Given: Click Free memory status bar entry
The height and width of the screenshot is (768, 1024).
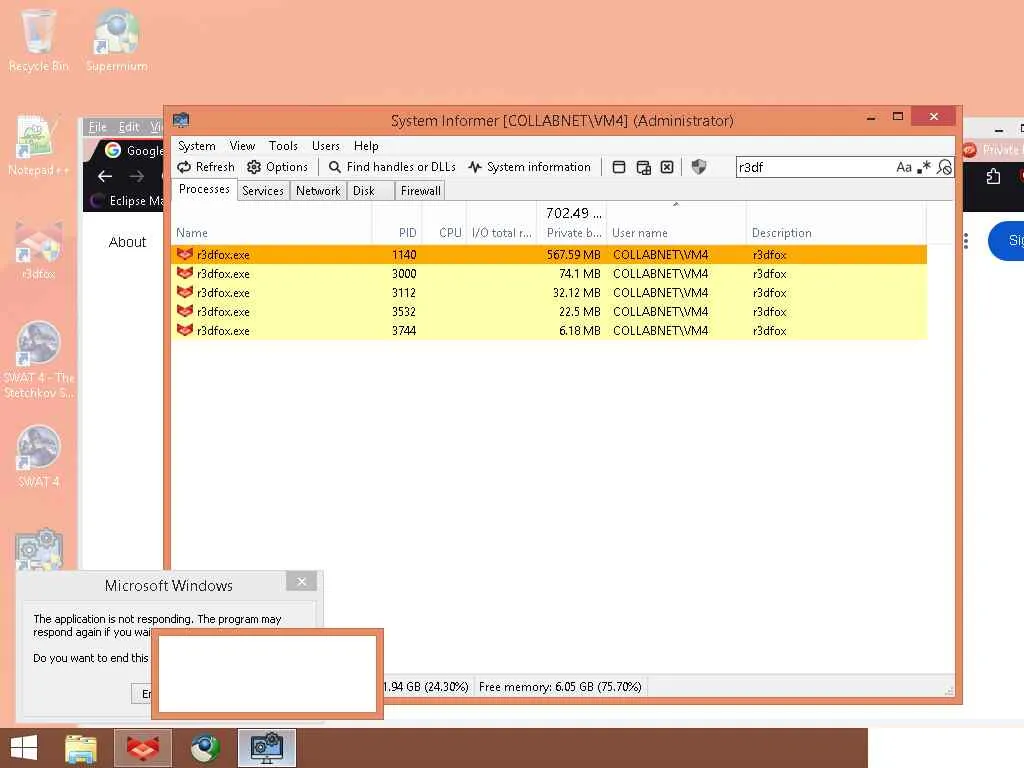Looking at the screenshot, I should click(x=560, y=687).
